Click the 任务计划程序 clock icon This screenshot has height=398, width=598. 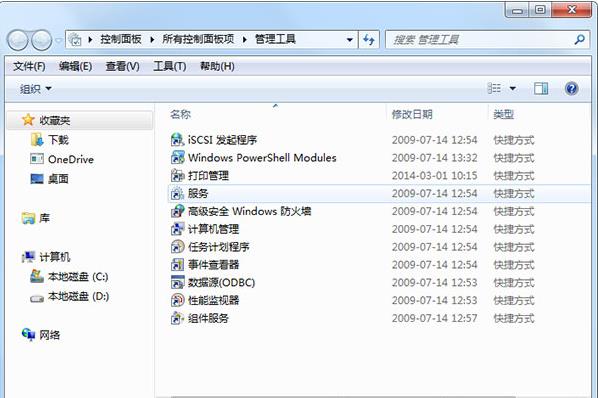[x=177, y=247]
